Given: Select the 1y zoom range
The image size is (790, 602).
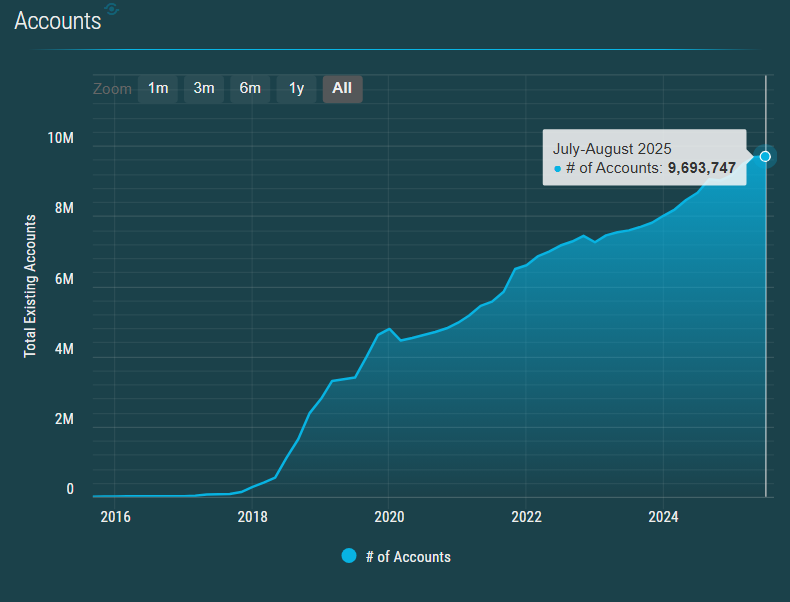Looking at the screenshot, I should coord(296,89).
